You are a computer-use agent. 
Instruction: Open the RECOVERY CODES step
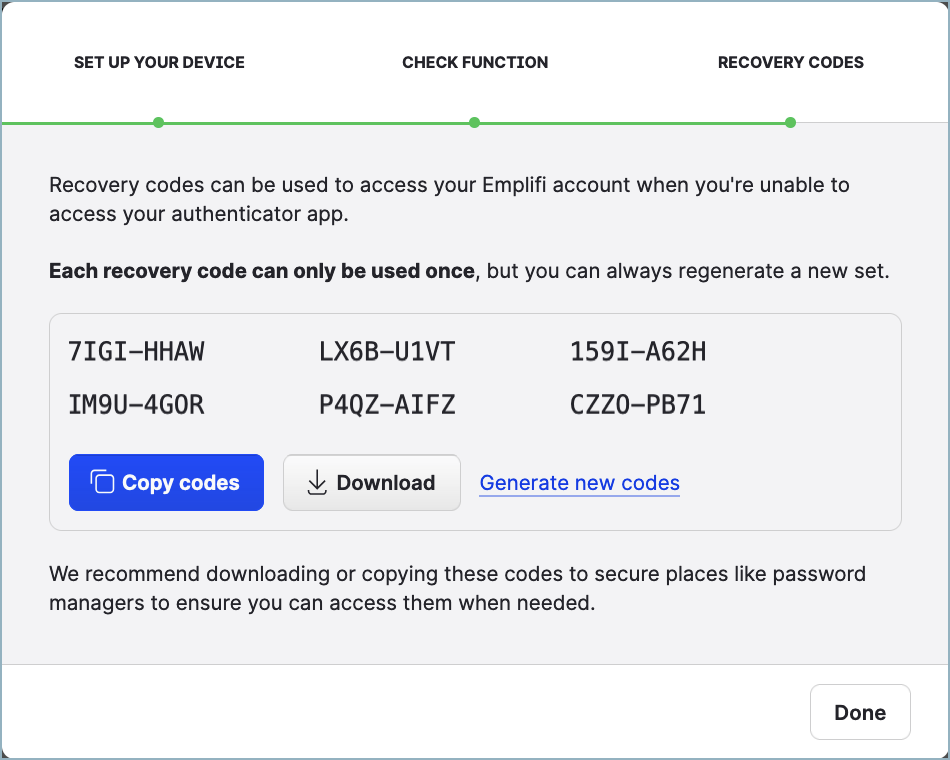click(790, 62)
